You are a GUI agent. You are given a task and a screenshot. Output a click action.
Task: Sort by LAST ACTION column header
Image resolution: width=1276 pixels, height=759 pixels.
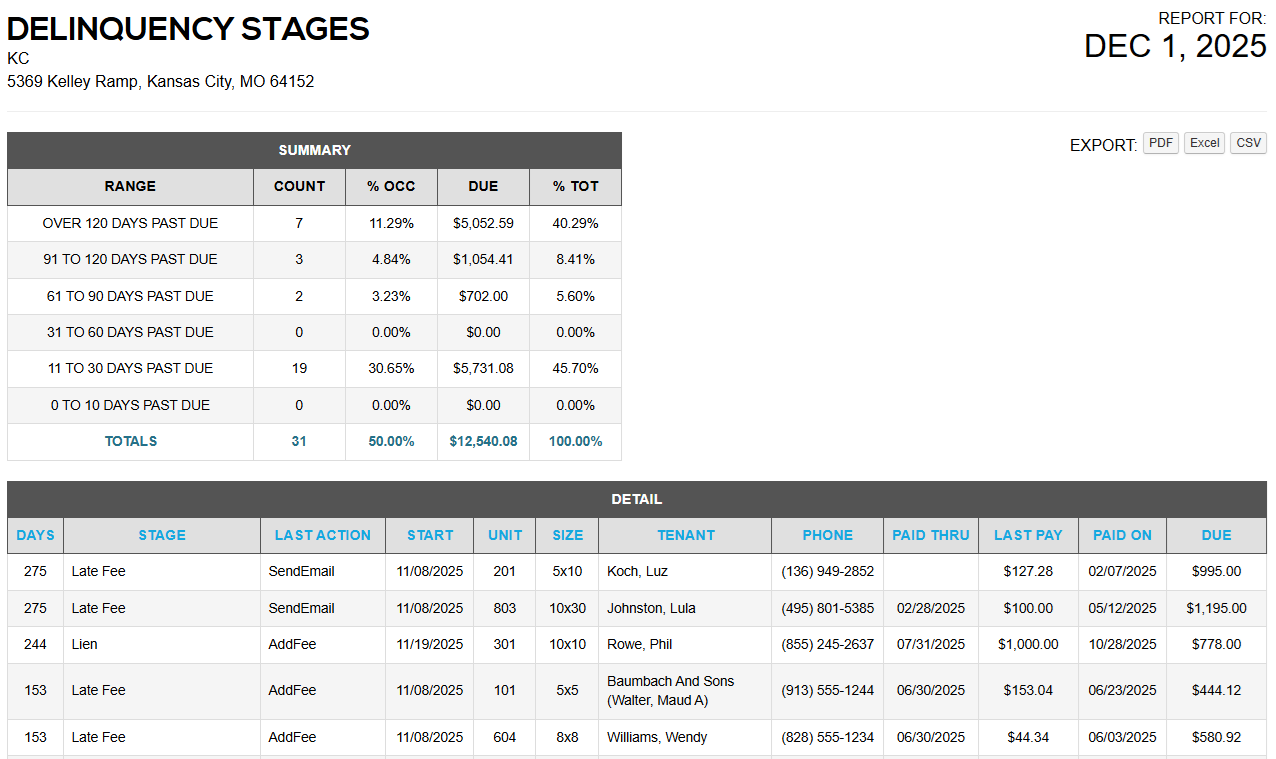pos(322,535)
